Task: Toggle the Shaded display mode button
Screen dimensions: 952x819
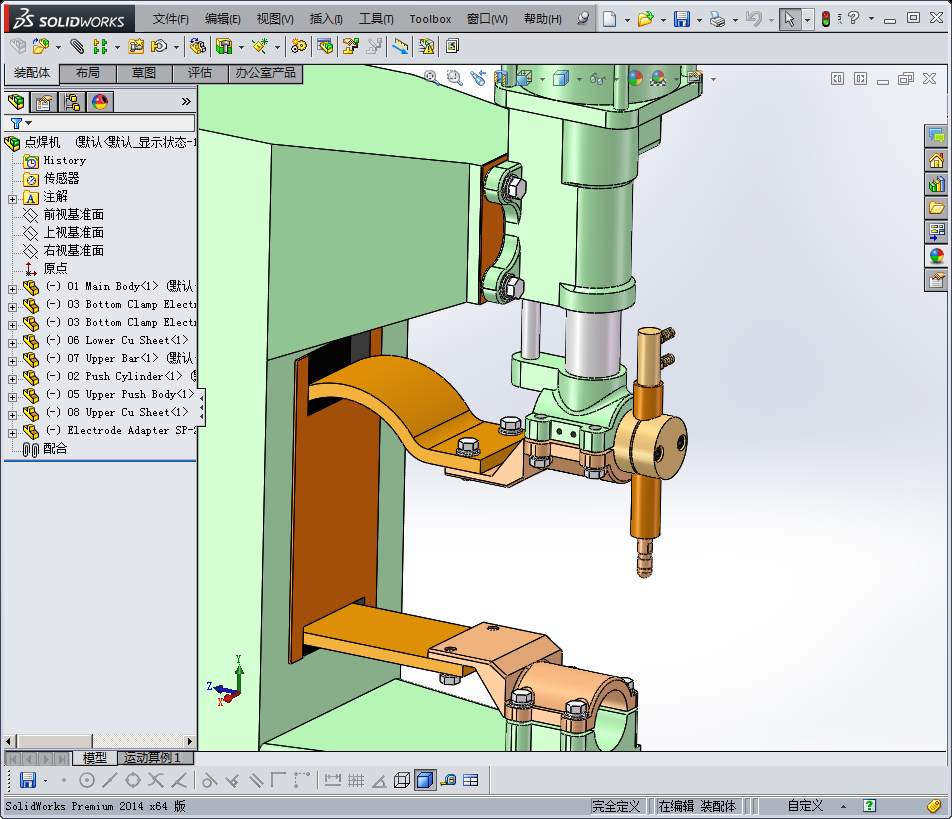Action: click(425, 780)
